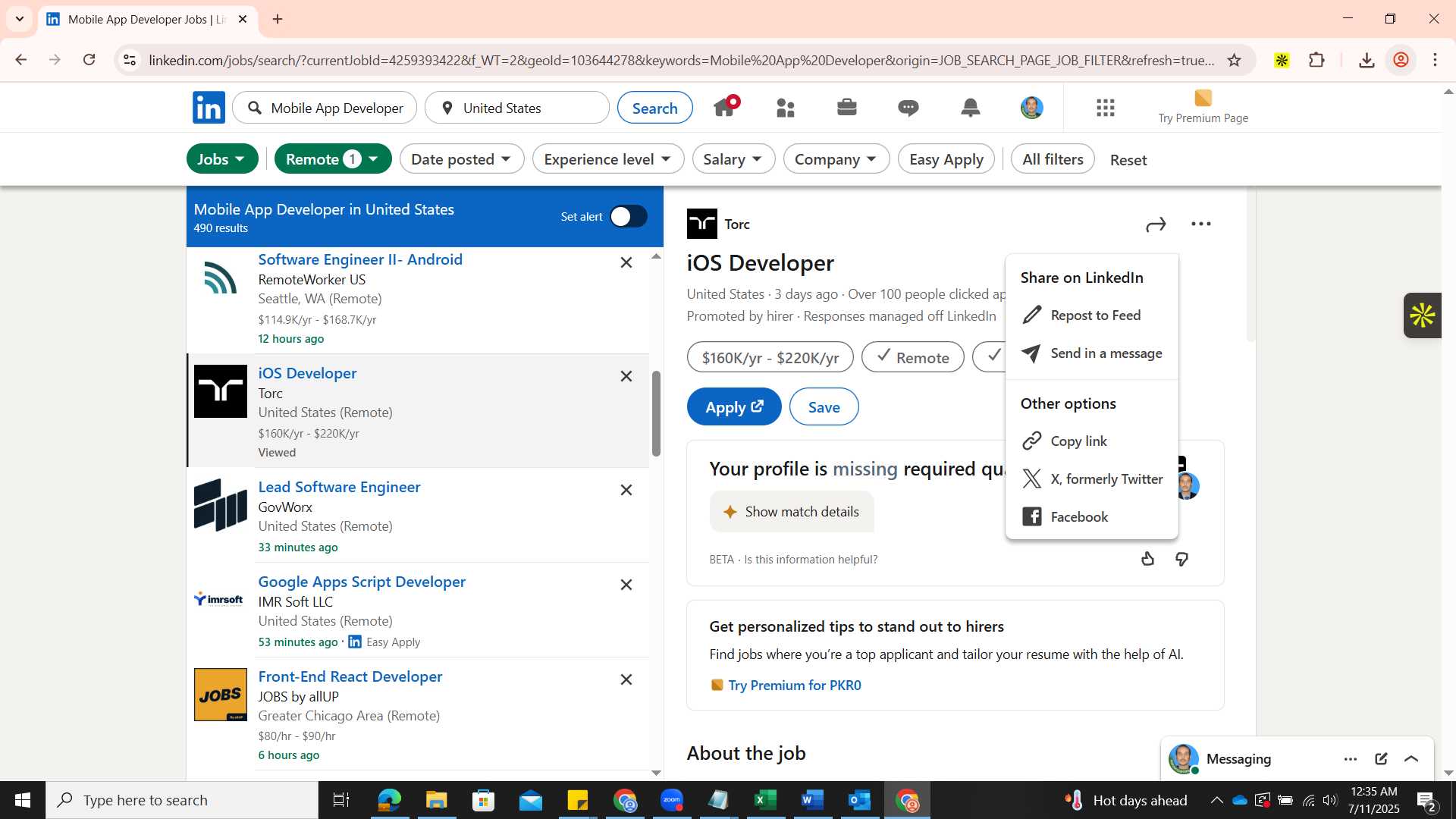Click the browser address bar

(x=681, y=60)
